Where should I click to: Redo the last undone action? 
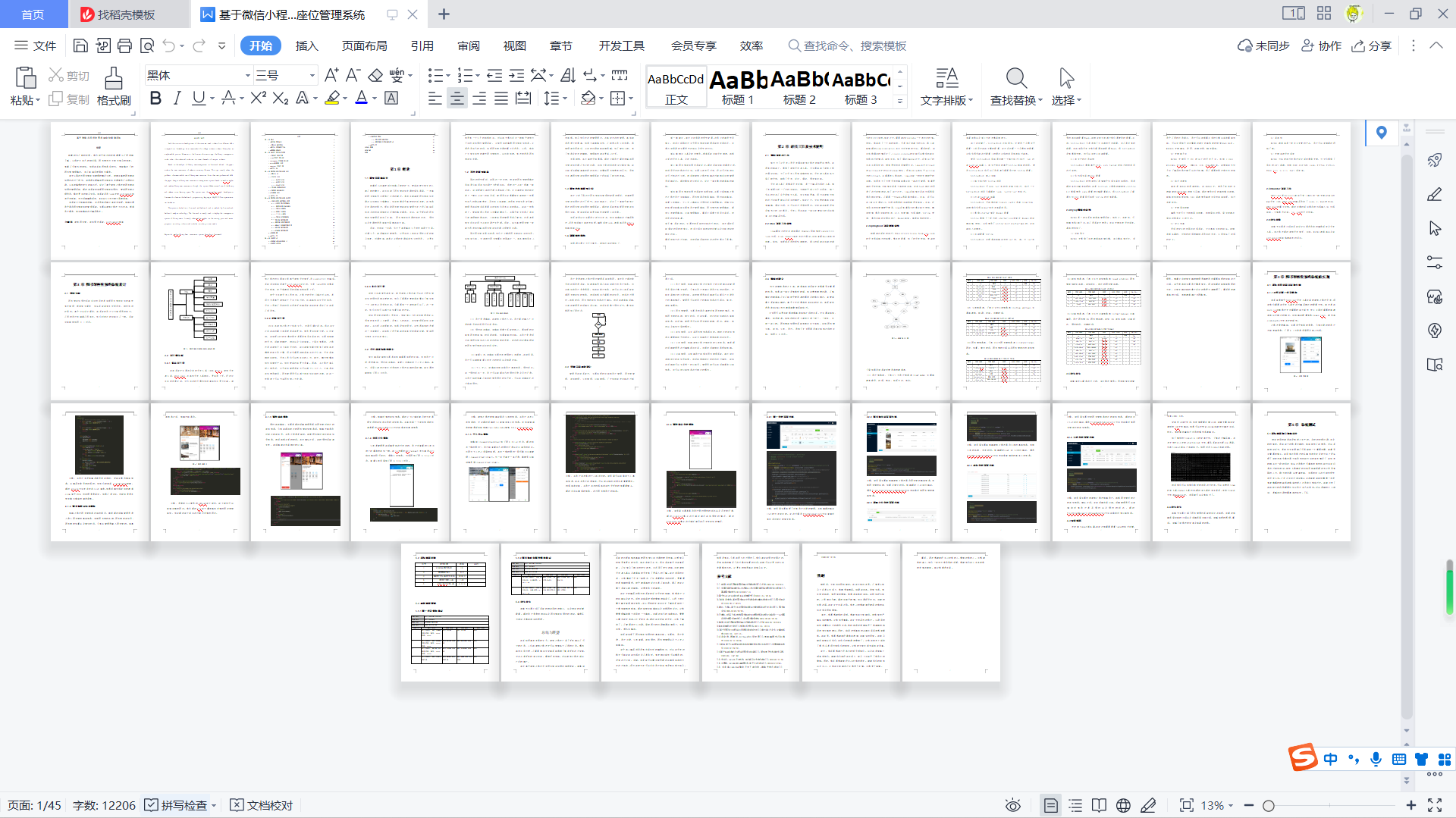[x=199, y=45]
